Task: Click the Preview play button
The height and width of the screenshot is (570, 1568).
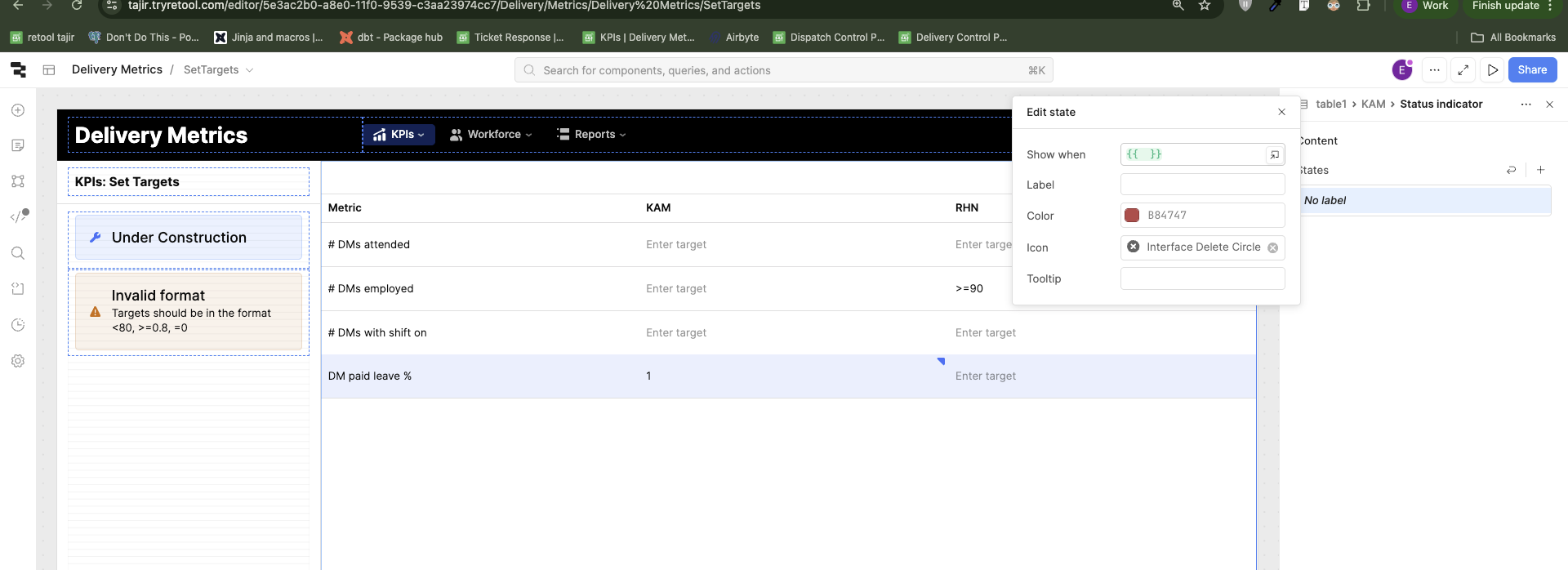Action: (x=1492, y=70)
